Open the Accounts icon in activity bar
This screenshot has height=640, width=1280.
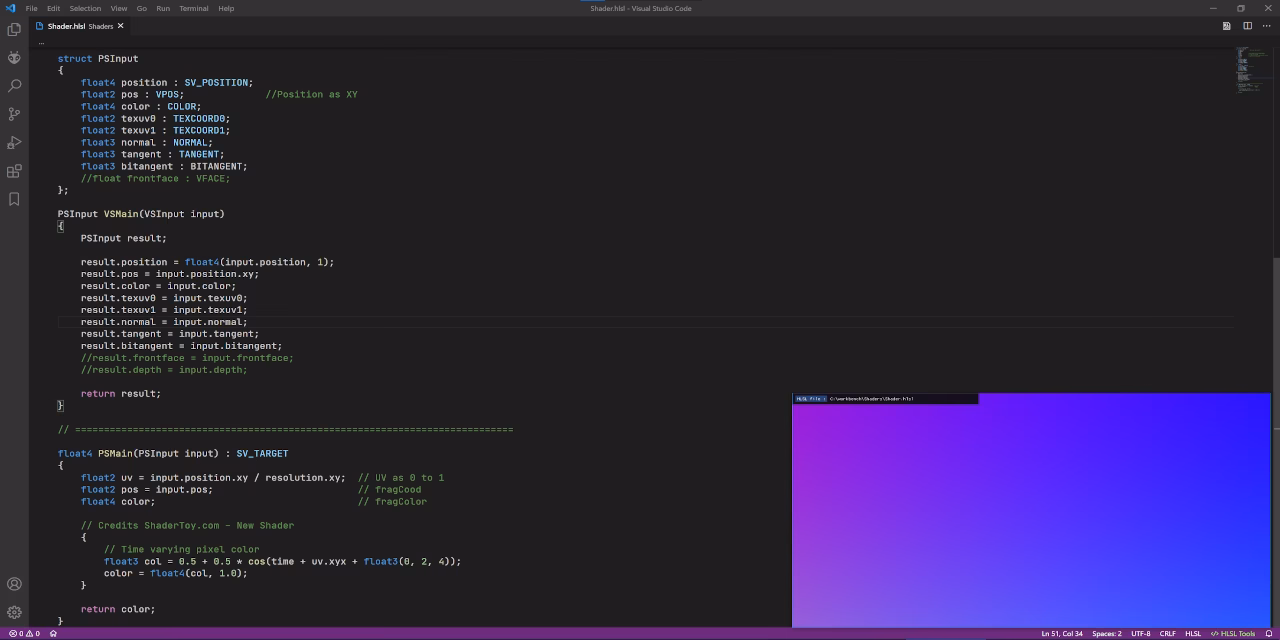[14, 583]
